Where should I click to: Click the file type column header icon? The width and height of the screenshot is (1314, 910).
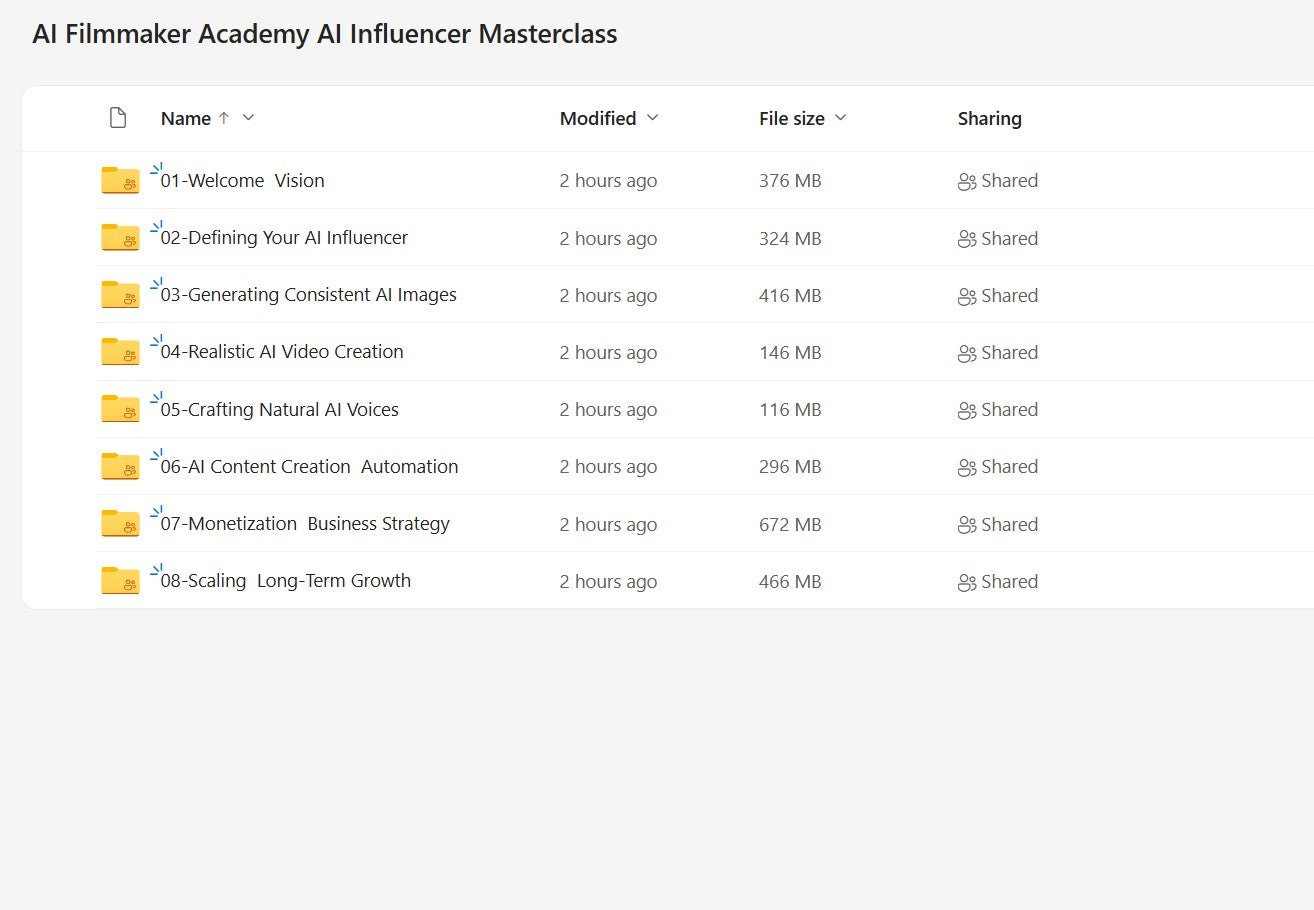[118, 118]
